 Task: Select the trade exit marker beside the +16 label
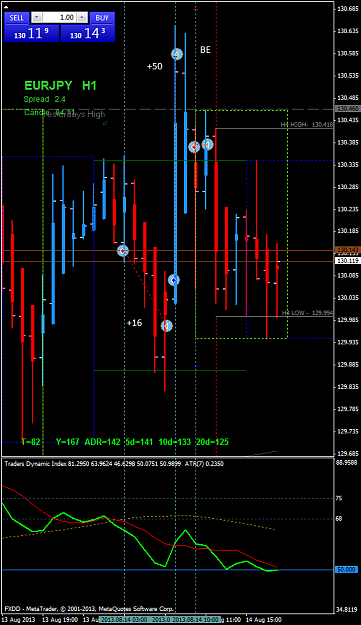[x=167, y=326]
